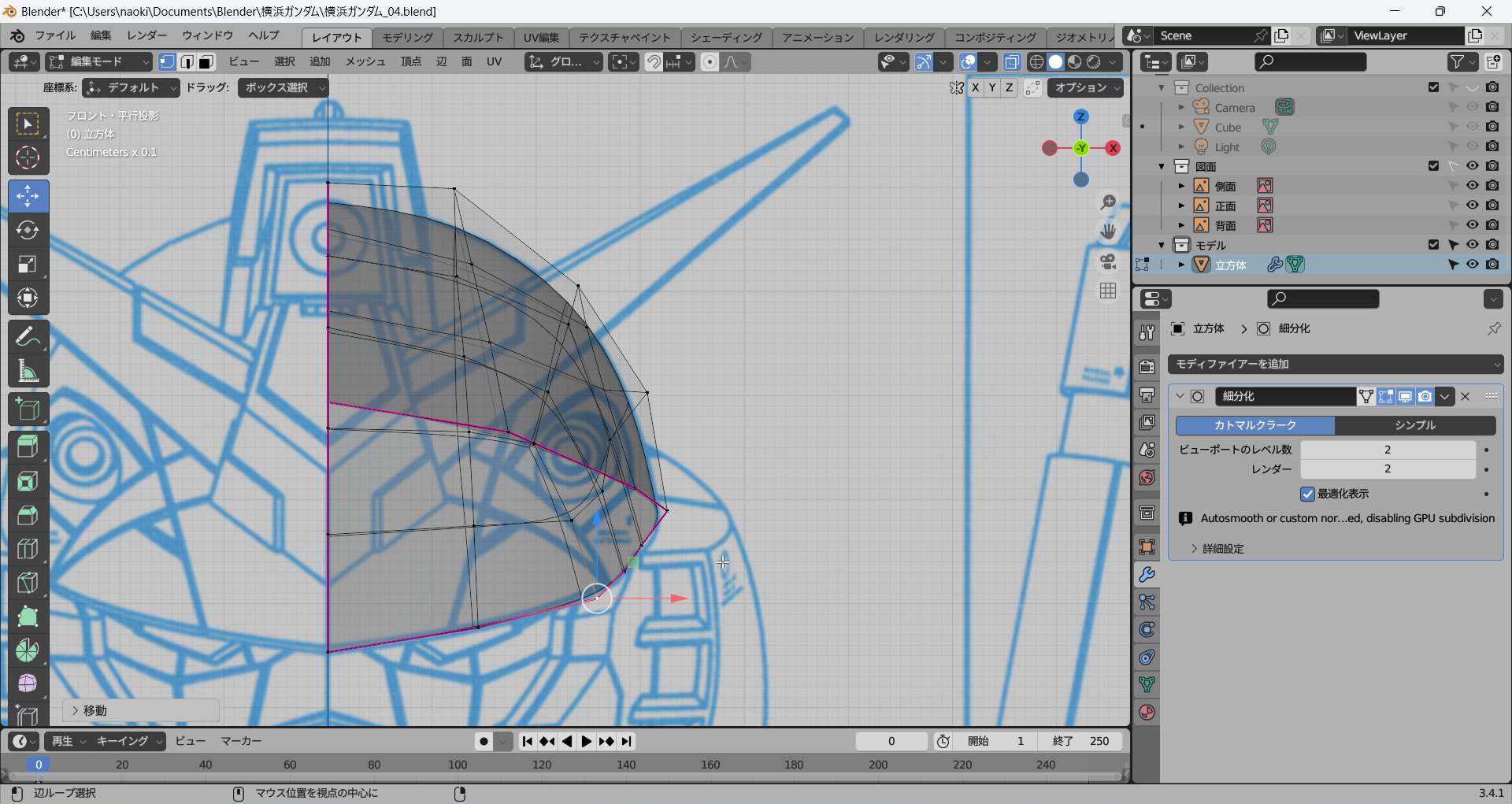The height and width of the screenshot is (804, 1512).
Task: Hide the 側面 object in outliner
Action: coord(1472,186)
